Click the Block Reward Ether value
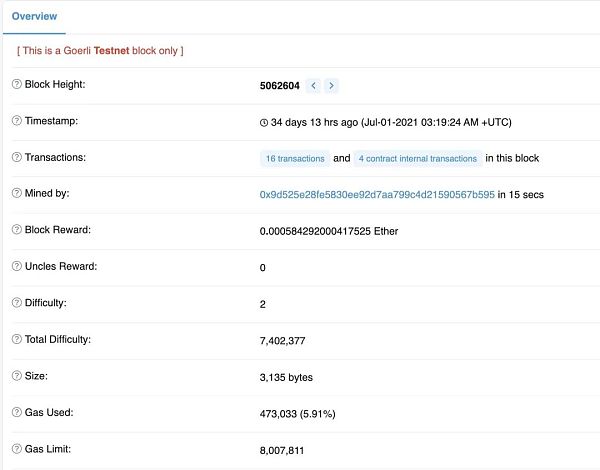 click(x=329, y=231)
